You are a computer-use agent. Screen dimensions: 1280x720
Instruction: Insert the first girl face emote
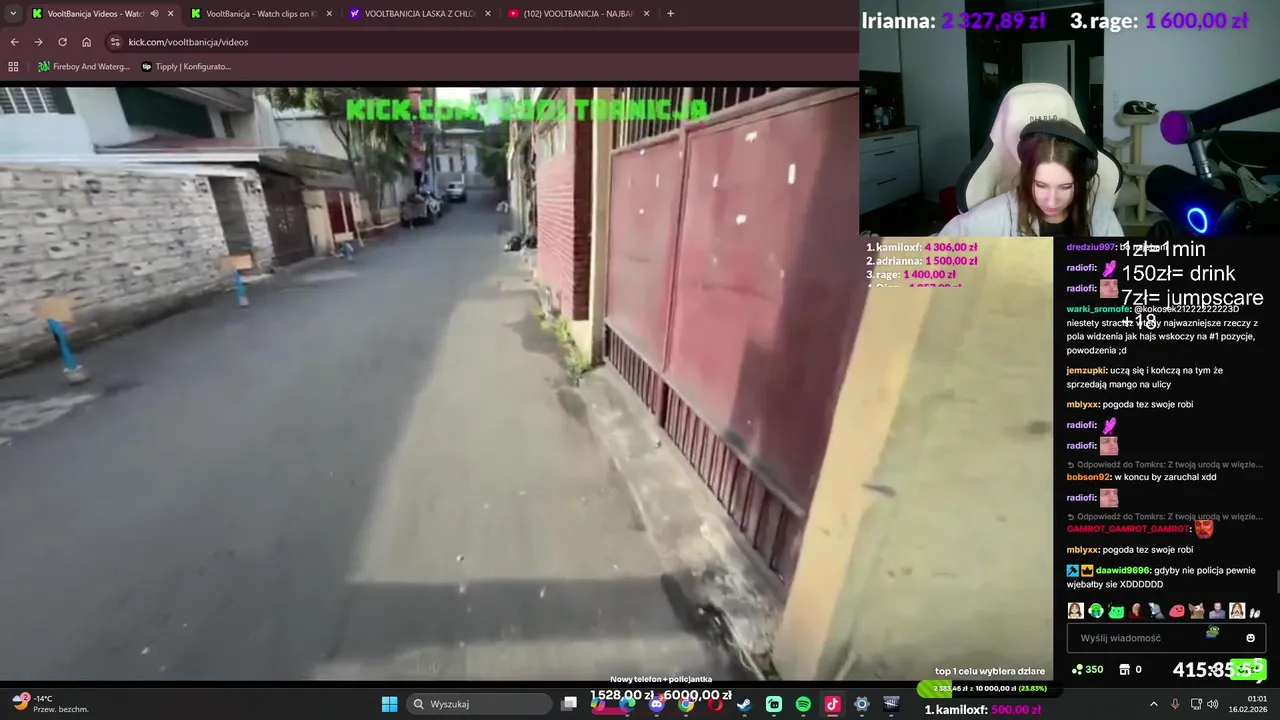pos(1075,611)
